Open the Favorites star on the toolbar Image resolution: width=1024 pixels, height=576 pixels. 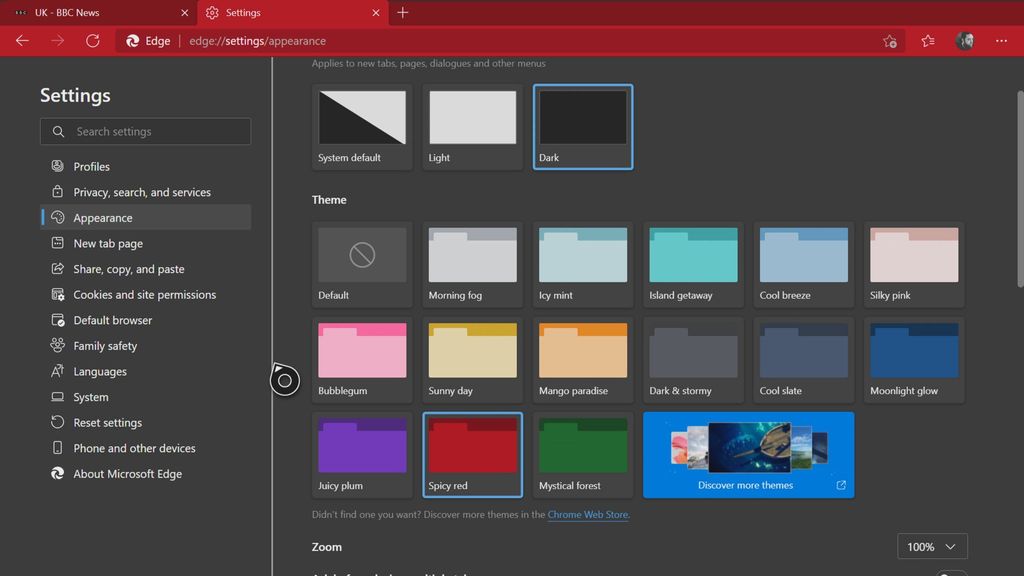926,41
